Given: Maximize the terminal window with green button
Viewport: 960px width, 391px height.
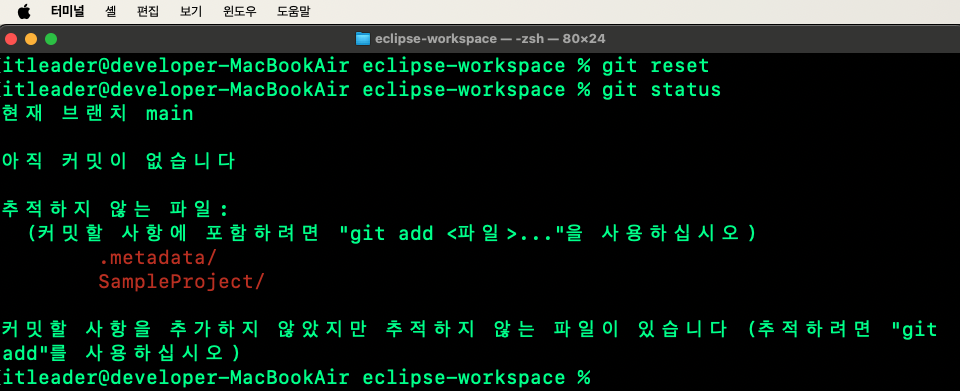Looking at the screenshot, I should pos(51,39).
